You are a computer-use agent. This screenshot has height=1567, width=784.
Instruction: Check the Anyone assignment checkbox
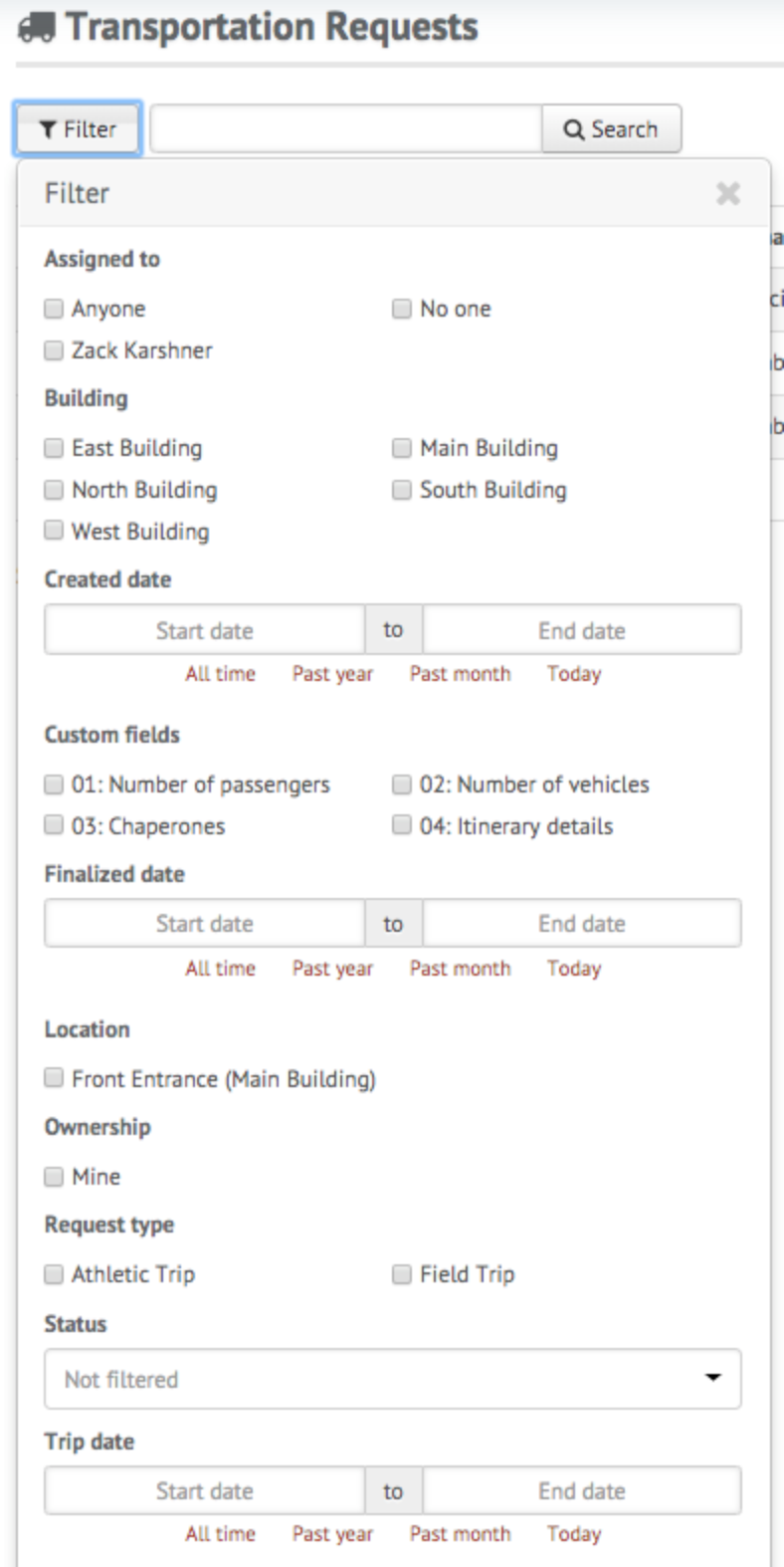click(54, 309)
